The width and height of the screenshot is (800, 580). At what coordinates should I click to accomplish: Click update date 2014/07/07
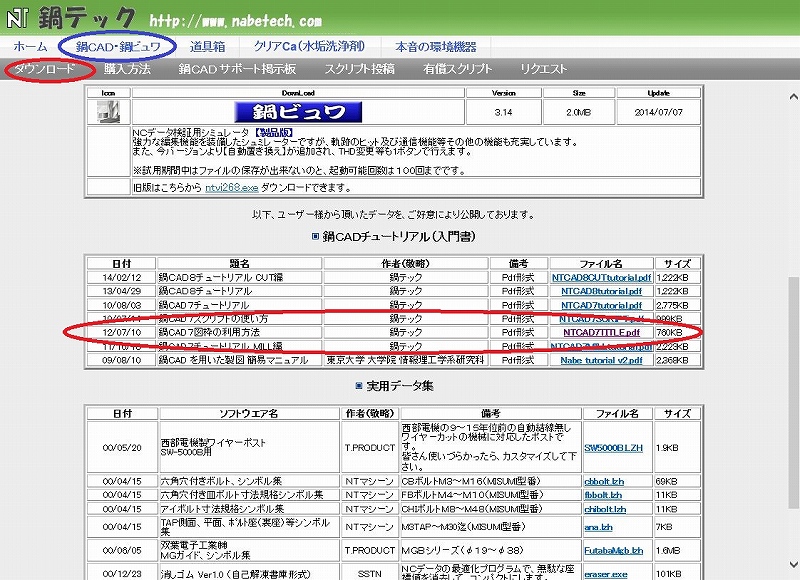[x=658, y=112]
